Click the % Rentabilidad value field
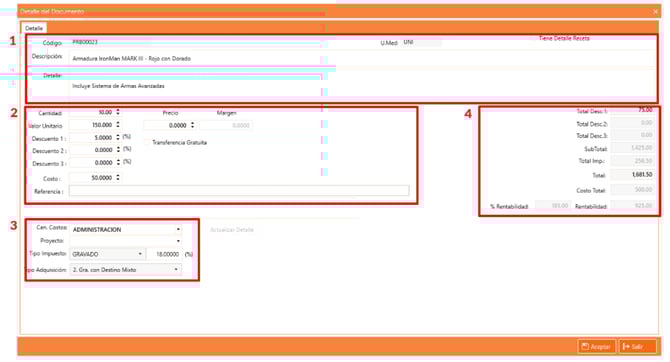Image resolution: width=670 pixels, height=362 pixels. tap(553, 206)
